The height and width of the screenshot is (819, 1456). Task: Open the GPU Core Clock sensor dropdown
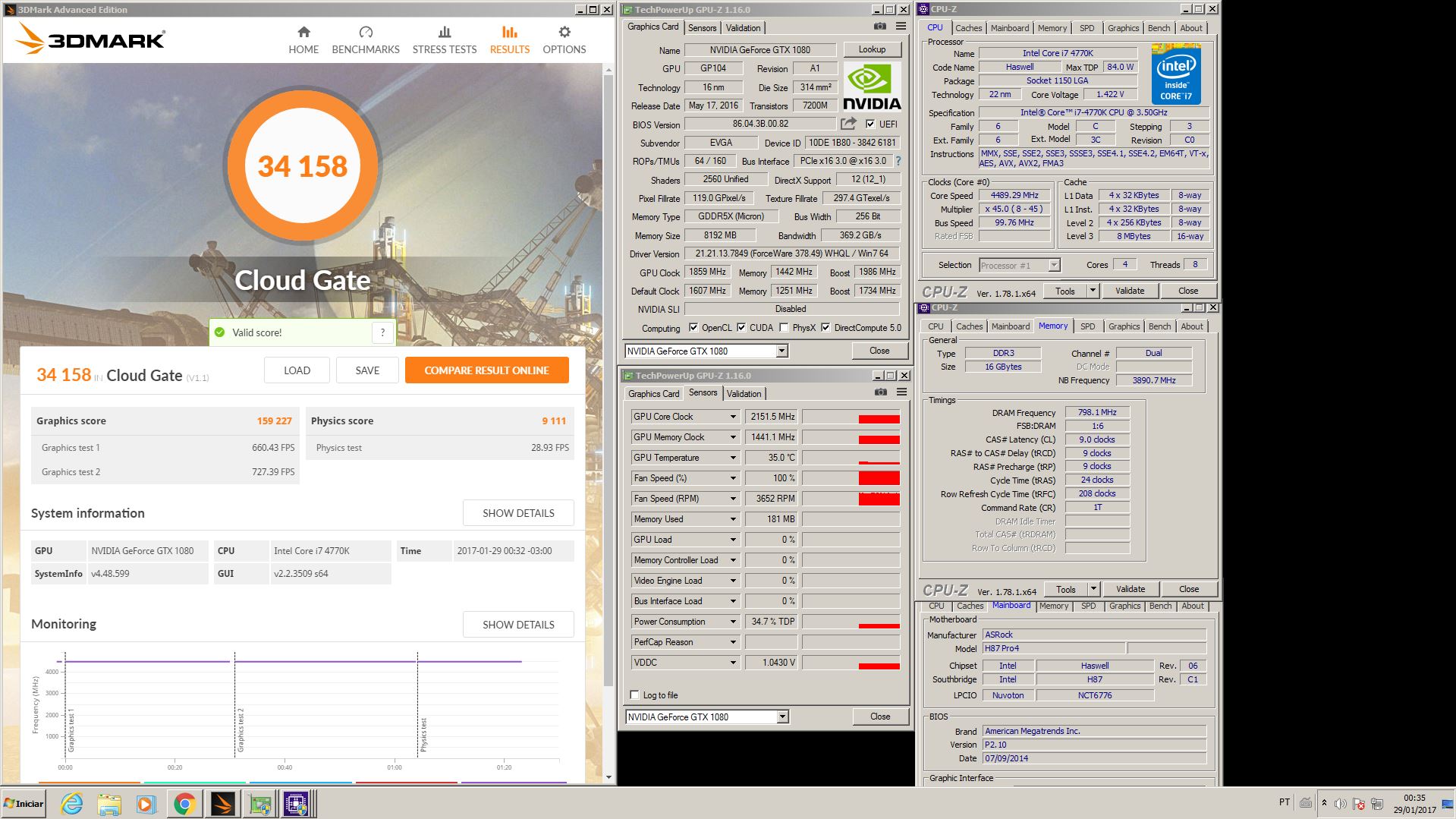[x=733, y=417]
